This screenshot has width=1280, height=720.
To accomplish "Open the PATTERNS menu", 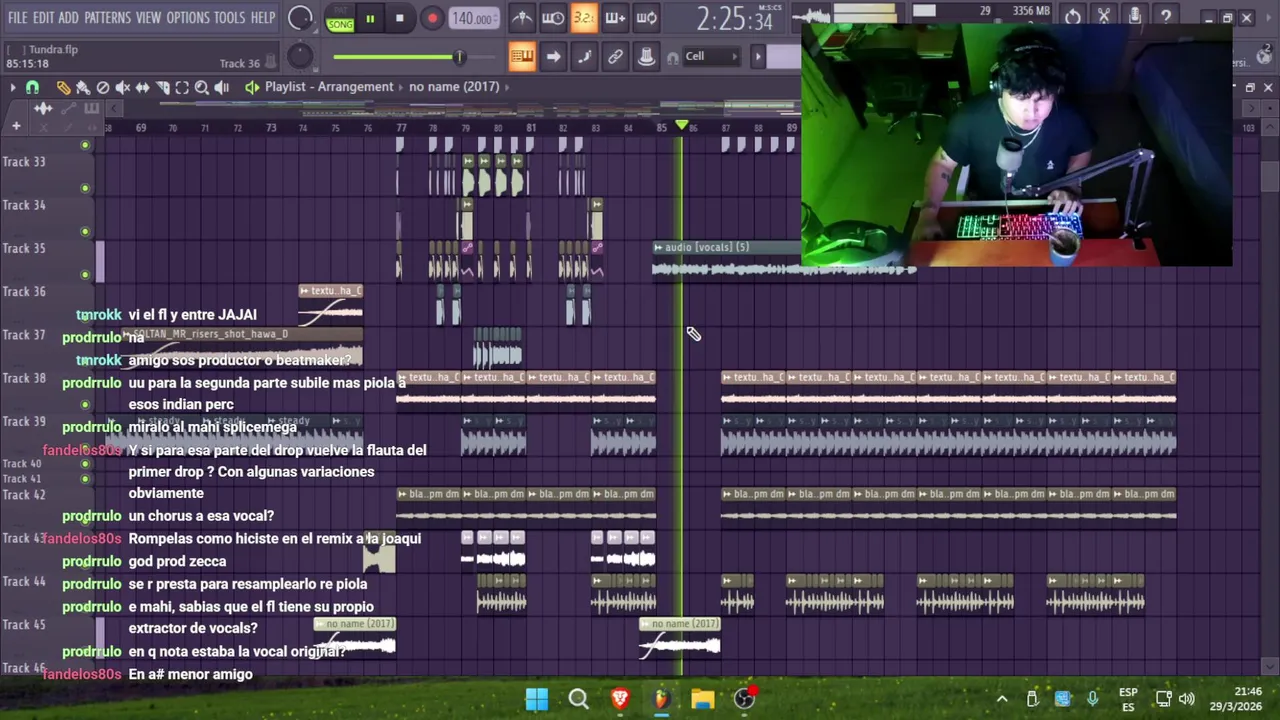I will 107,18.
